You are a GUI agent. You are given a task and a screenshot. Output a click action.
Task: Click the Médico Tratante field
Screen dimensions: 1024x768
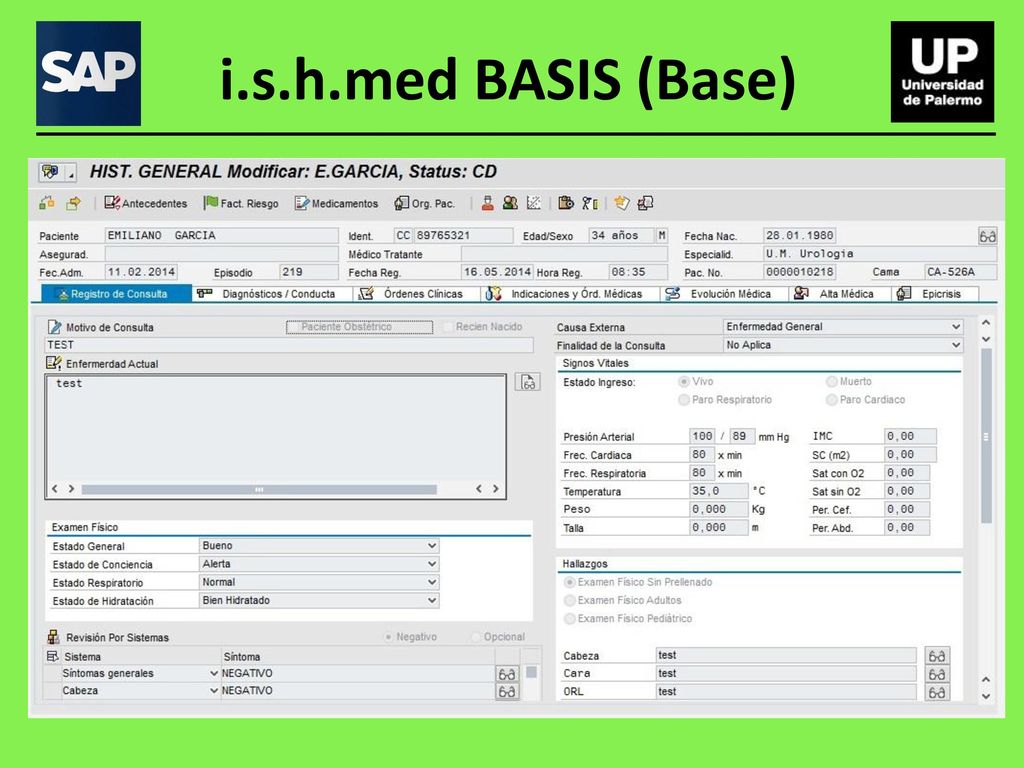click(x=564, y=254)
